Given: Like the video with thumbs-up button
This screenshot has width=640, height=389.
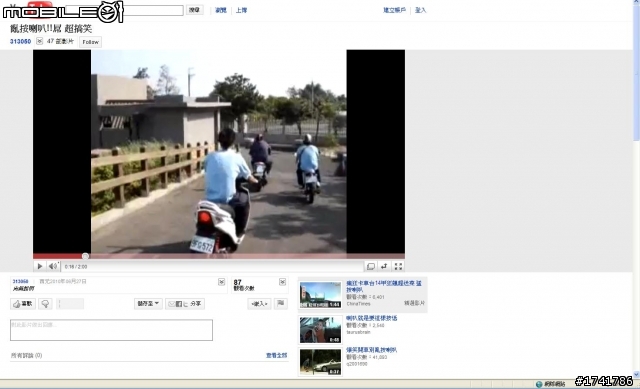Looking at the screenshot, I should pyautogui.click(x=23, y=304).
